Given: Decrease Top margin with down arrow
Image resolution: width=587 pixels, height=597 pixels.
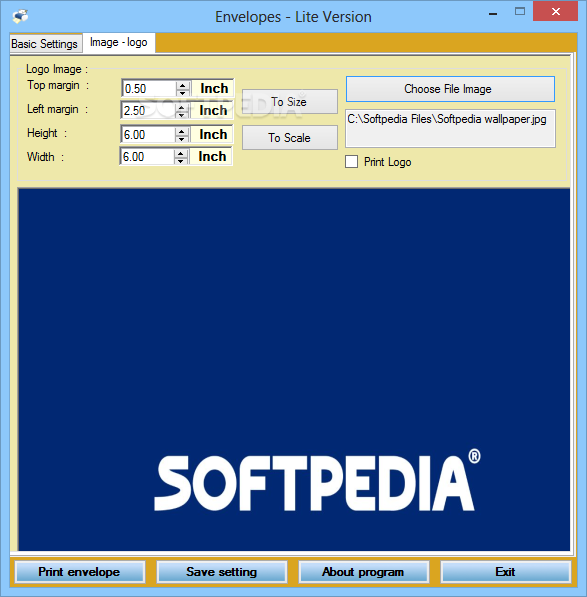Looking at the screenshot, I should [183, 93].
